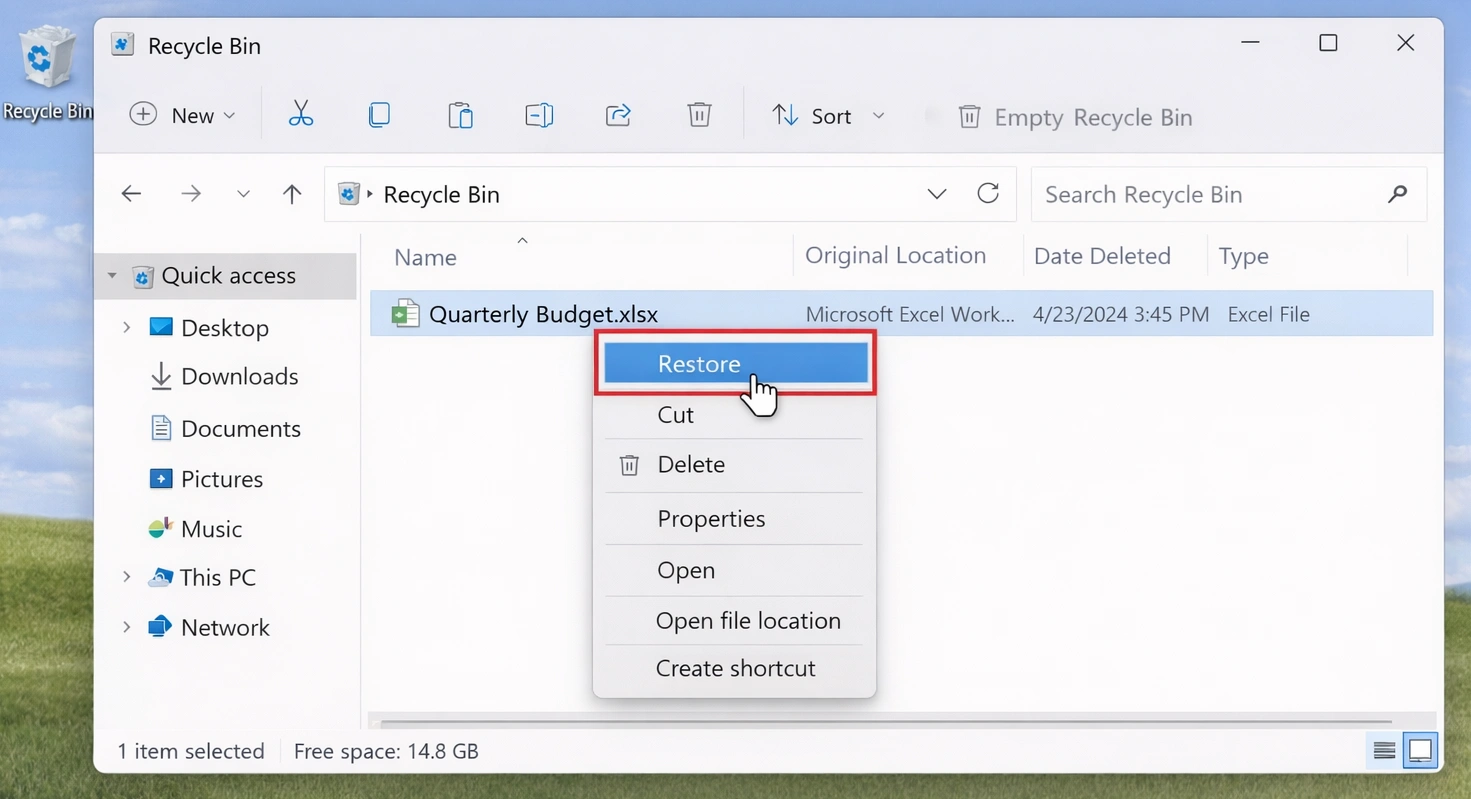The width and height of the screenshot is (1471, 799).
Task: Select Create shortcut menu entry
Action: 734,668
